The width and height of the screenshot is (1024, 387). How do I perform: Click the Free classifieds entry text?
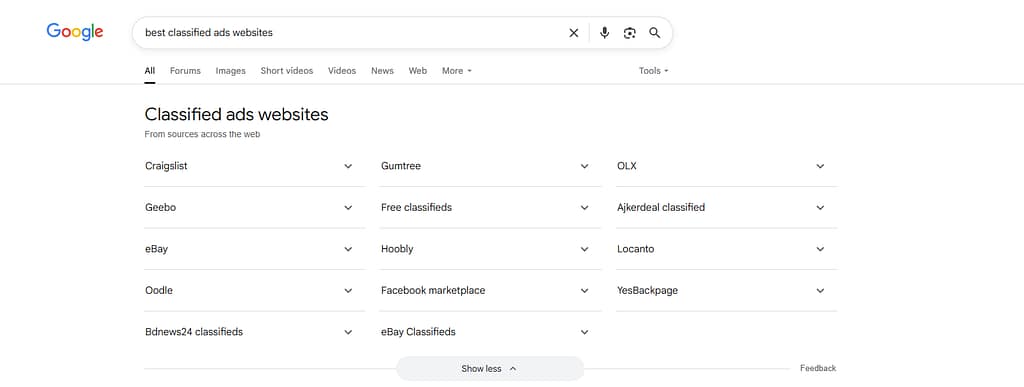pos(417,208)
